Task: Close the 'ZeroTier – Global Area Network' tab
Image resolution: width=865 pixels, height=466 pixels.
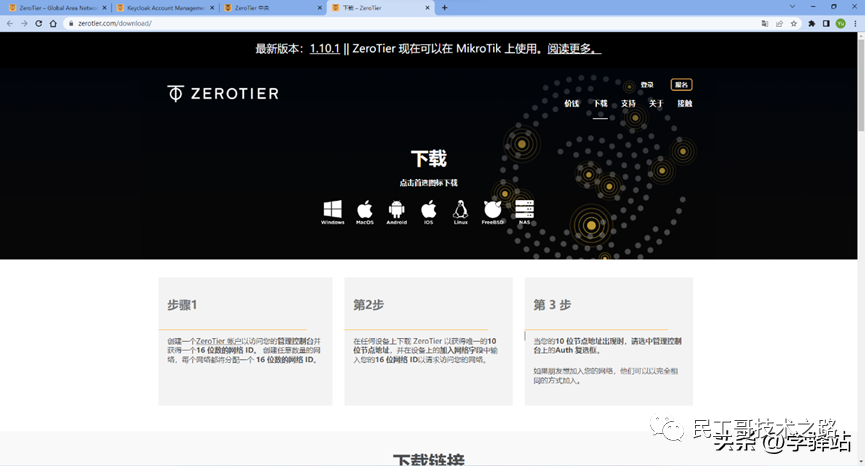Action: [x=104, y=8]
